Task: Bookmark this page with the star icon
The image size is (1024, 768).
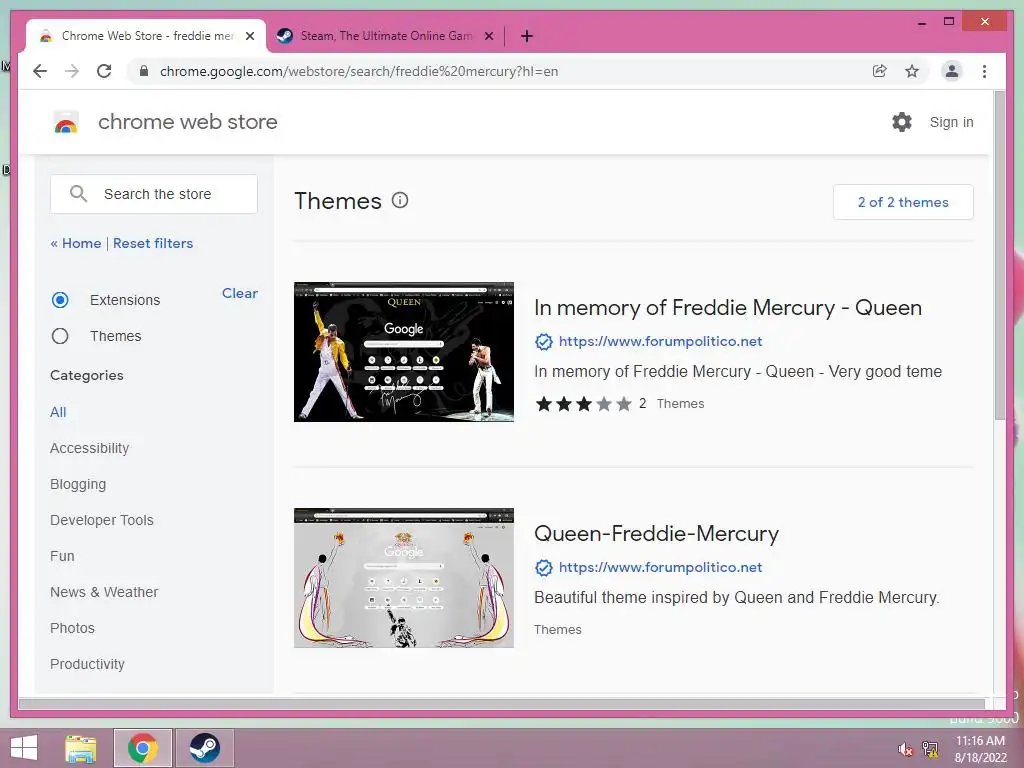Action: 912,71
